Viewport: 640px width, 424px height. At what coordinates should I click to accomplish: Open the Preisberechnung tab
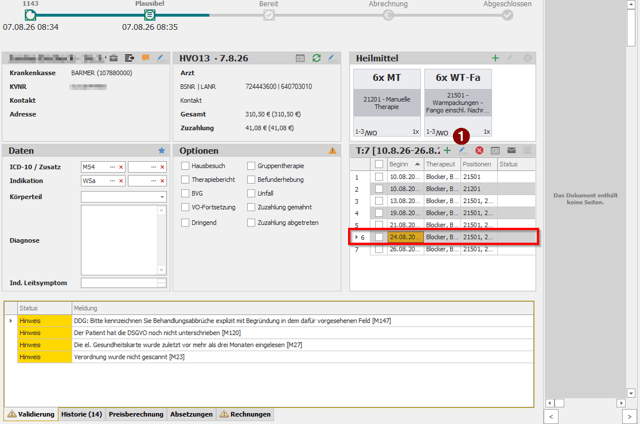click(136, 414)
